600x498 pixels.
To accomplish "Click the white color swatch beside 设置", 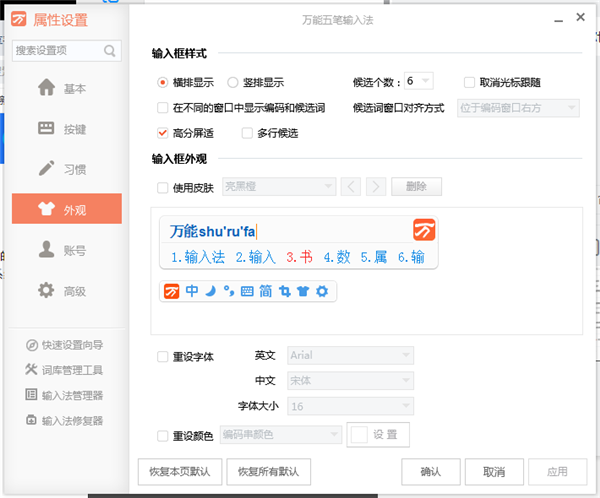I will (x=359, y=434).
